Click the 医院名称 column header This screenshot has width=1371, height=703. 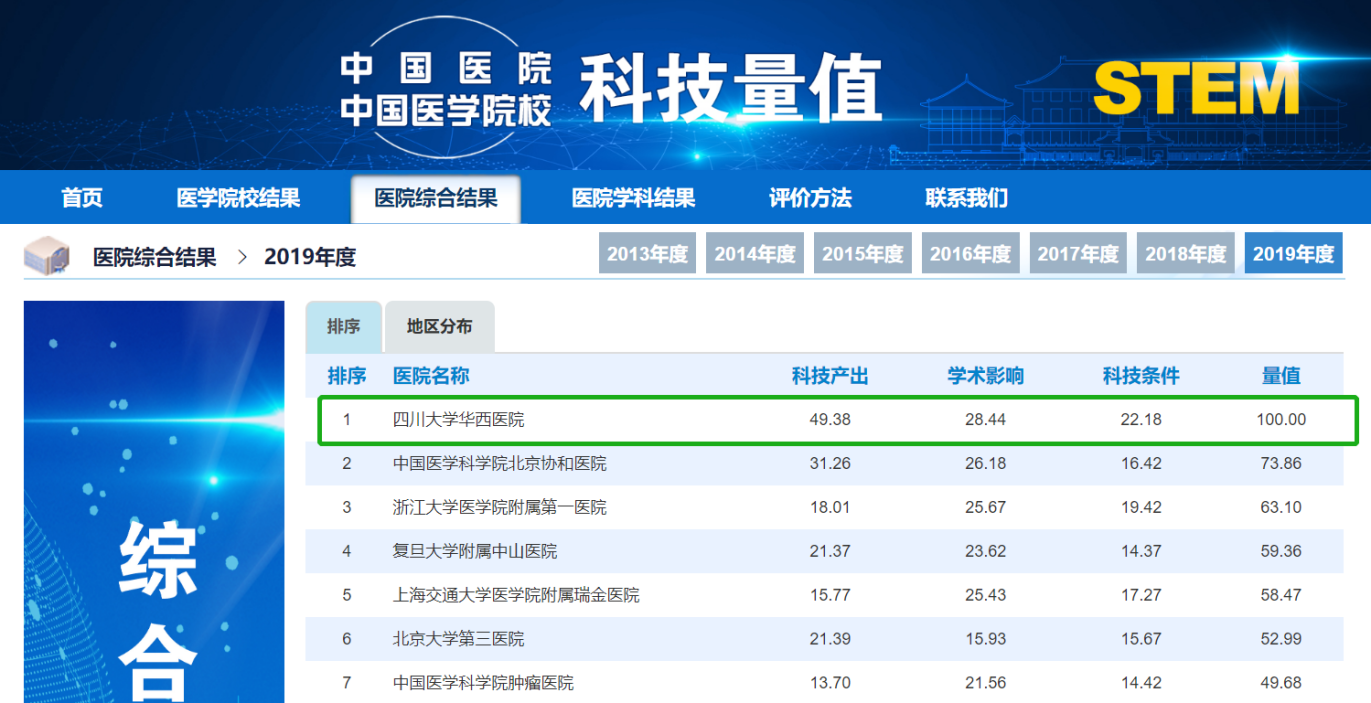click(431, 376)
